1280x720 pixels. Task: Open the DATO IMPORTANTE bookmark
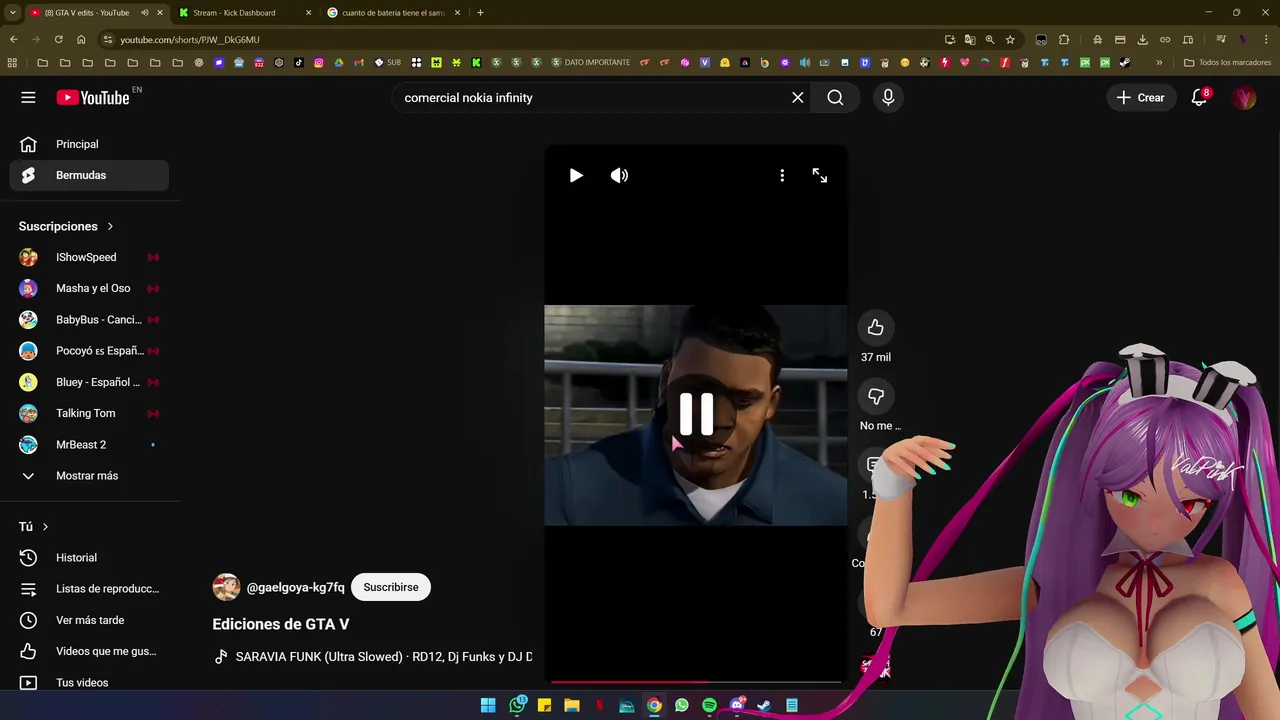pyautogui.click(x=590, y=62)
